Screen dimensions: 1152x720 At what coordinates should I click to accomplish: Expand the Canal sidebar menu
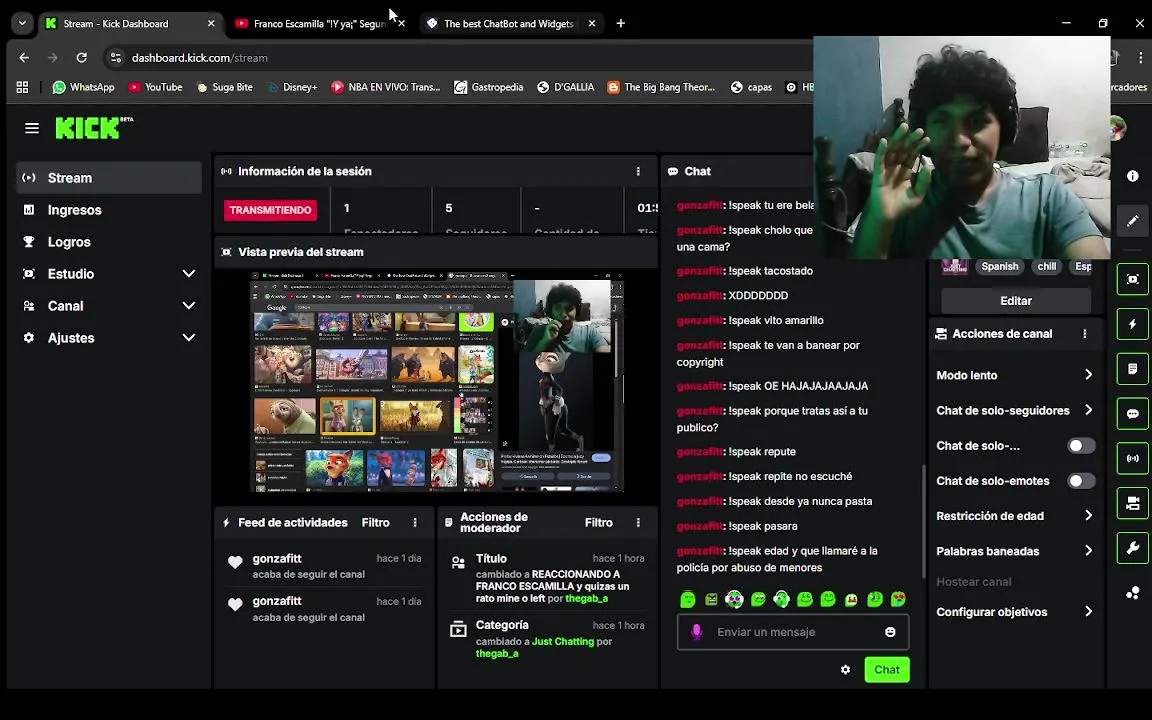[109, 306]
